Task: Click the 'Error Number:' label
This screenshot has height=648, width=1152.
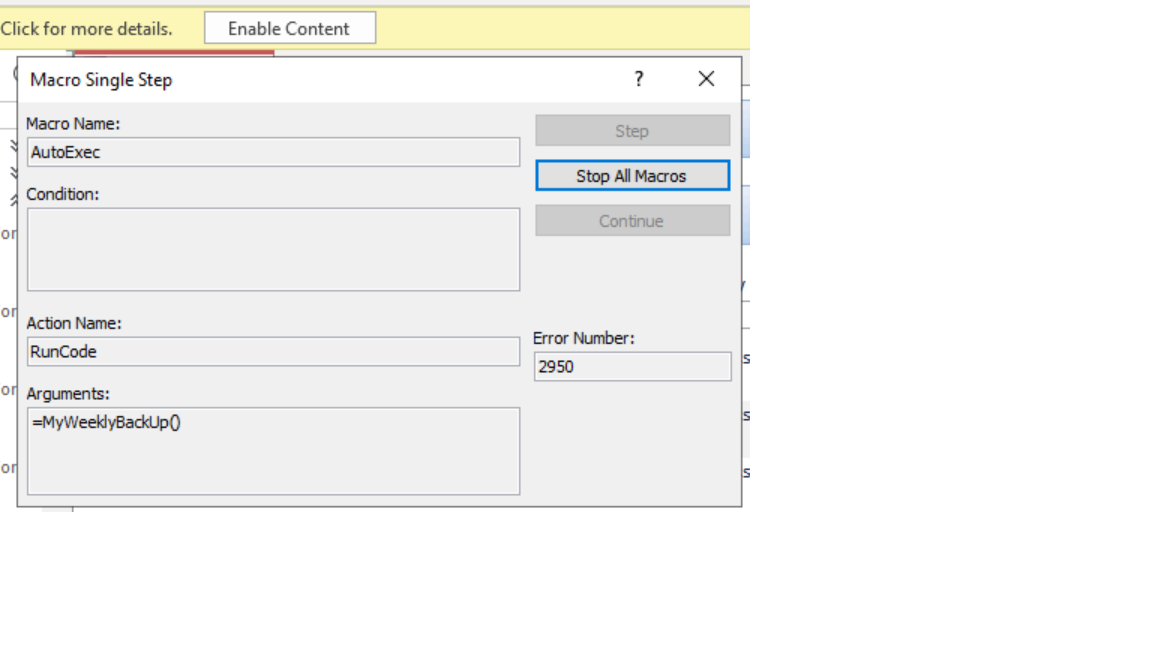Action: (x=584, y=339)
